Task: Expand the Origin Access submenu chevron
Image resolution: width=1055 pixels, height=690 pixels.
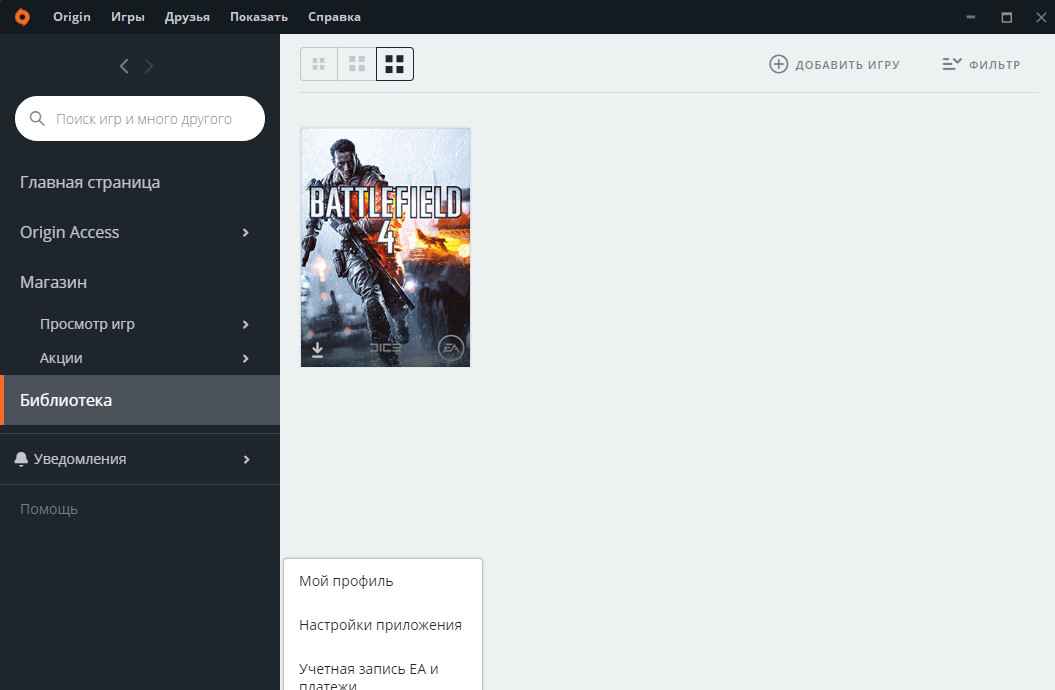Action: tap(246, 232)
